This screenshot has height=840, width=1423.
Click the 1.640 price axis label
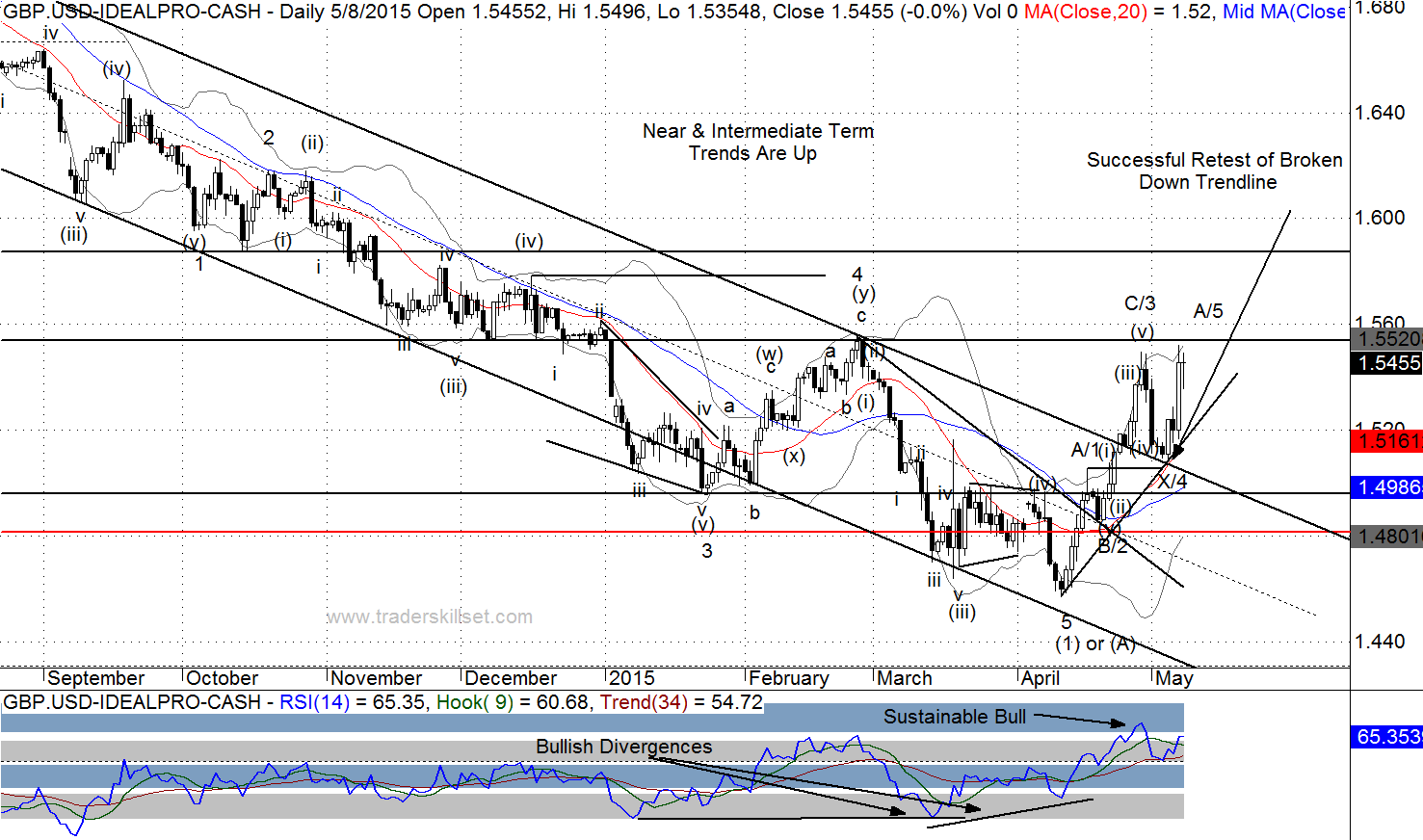click(1380, 113)
